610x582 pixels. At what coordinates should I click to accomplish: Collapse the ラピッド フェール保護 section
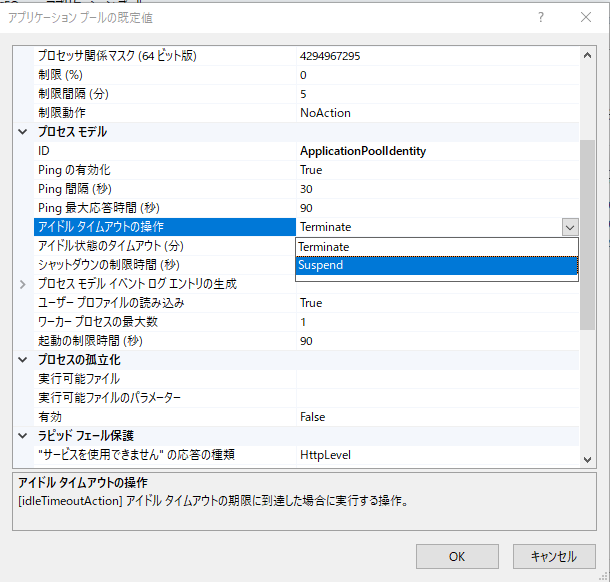23,436
